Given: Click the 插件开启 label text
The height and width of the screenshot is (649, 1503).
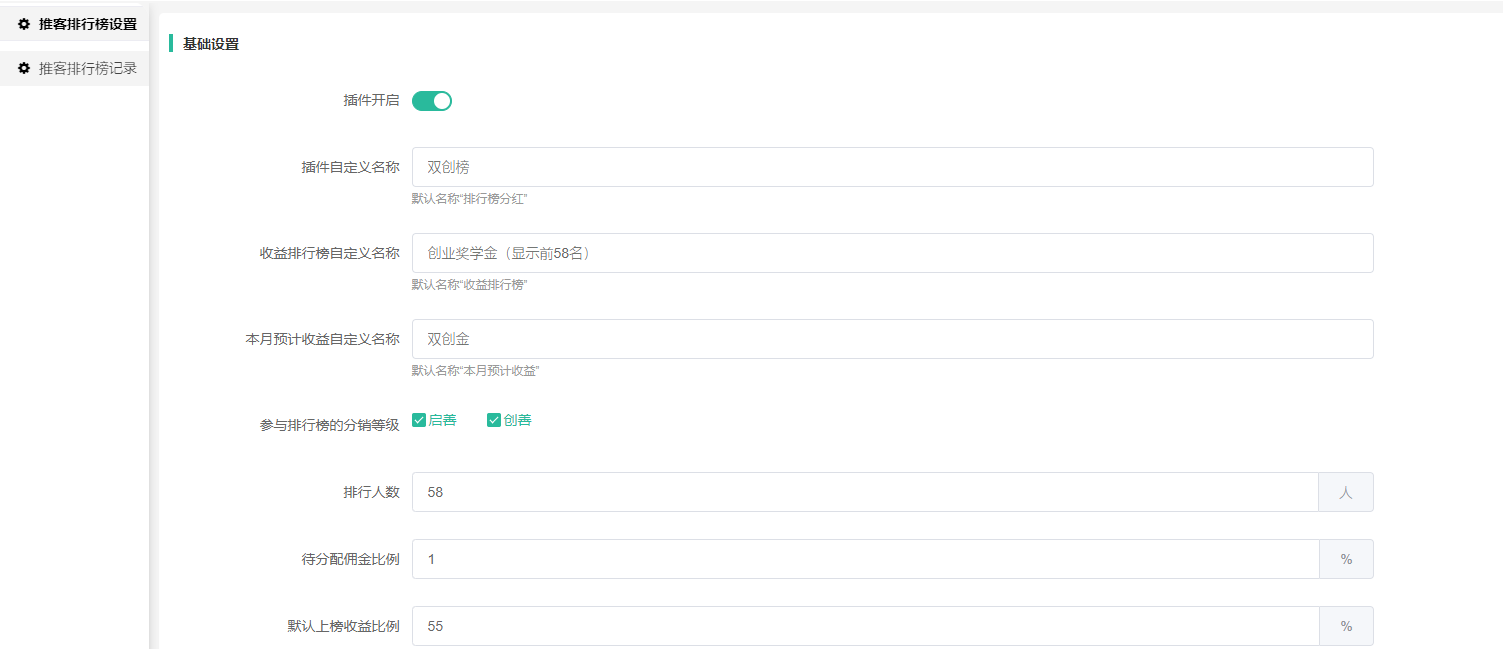Looking at the screenshot, I should [371, 101].
